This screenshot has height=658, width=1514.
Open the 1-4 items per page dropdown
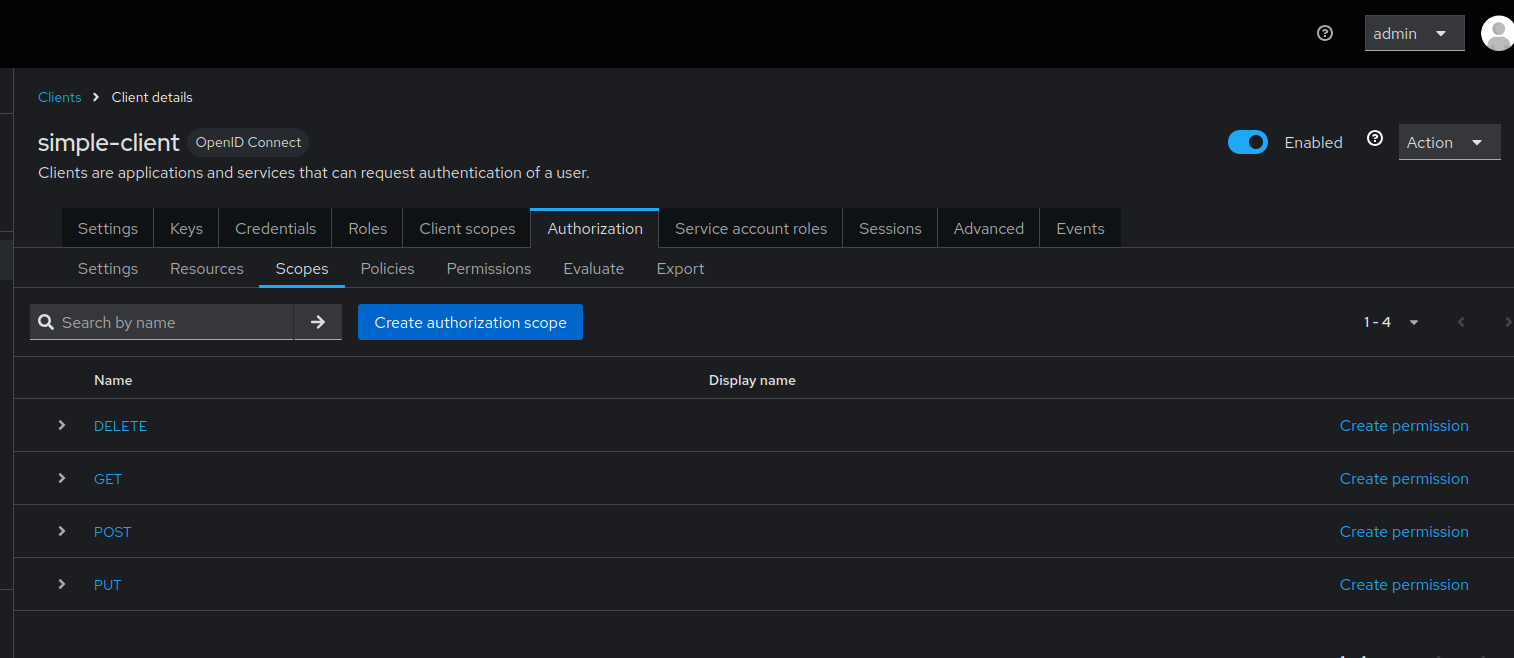click(1413, 322)
